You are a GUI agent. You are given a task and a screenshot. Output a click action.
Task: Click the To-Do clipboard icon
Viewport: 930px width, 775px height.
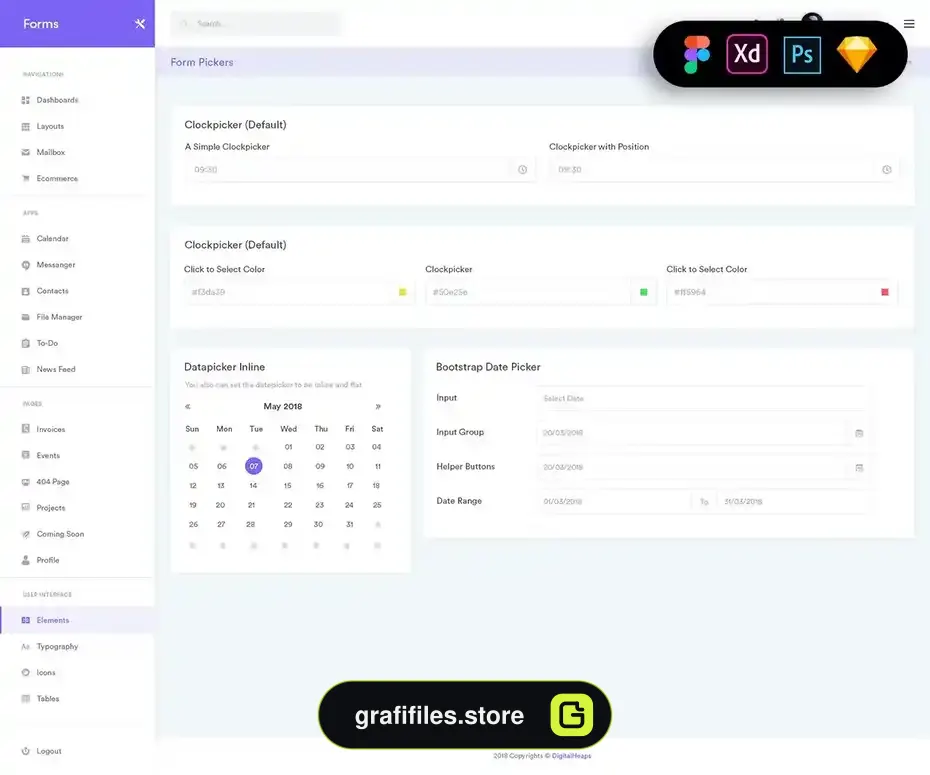point(26,343)
